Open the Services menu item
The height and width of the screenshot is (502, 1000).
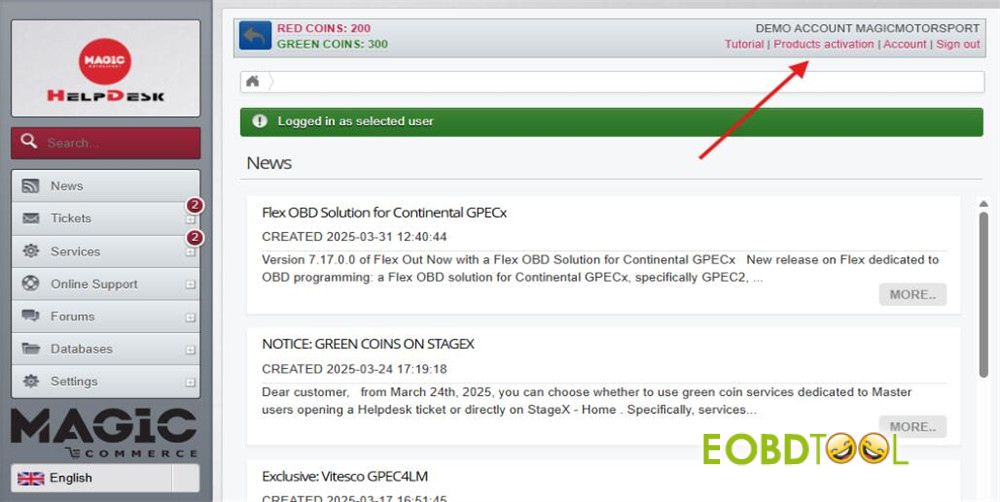(105, 251)
